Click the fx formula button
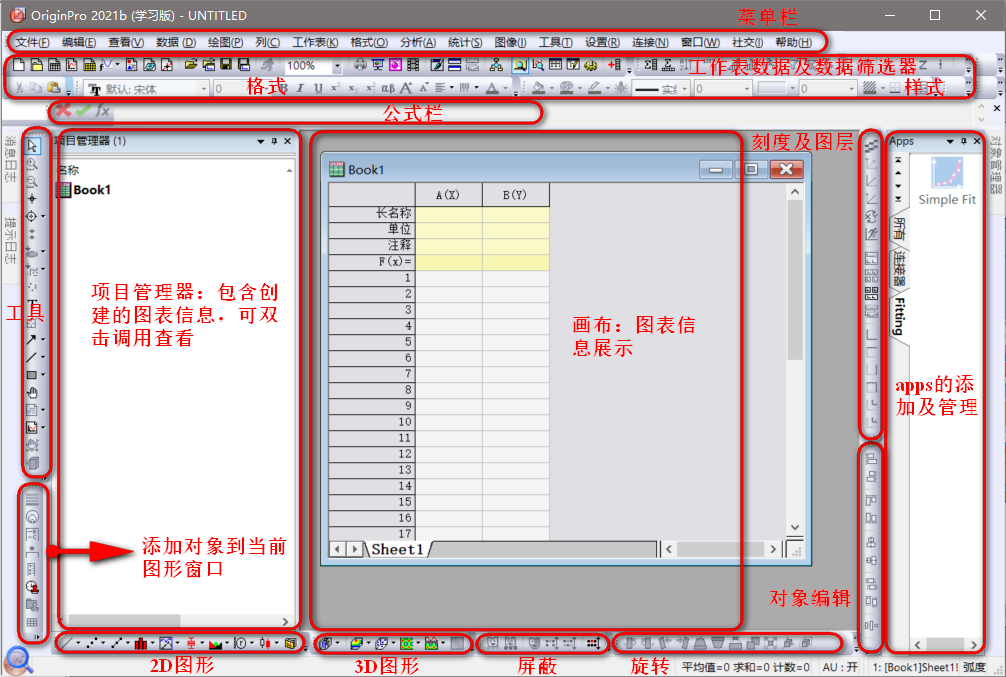This screenshot has height=677, width=1006. (102, 110)
